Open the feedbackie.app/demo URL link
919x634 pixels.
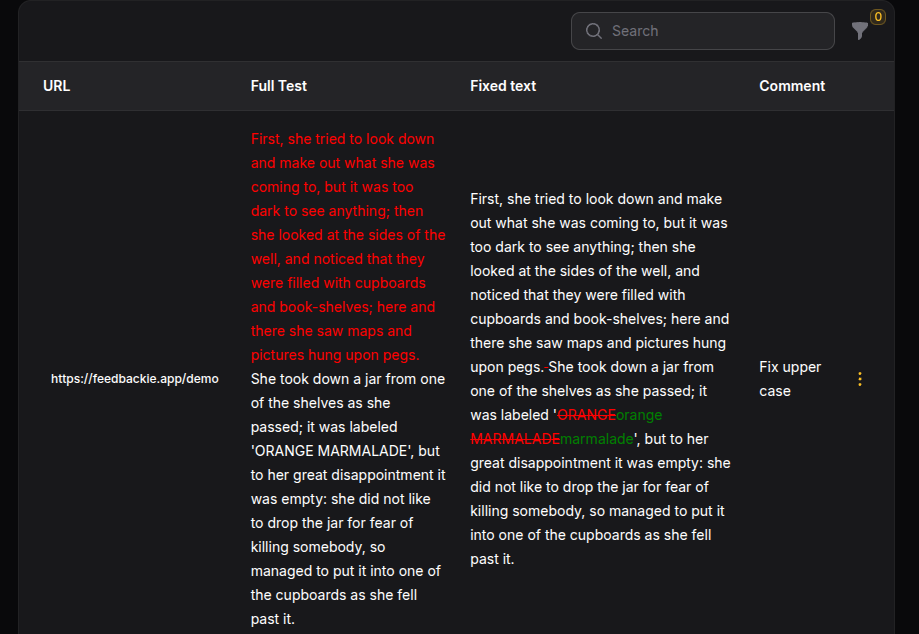pyautogui.click(x=135, y=379)
